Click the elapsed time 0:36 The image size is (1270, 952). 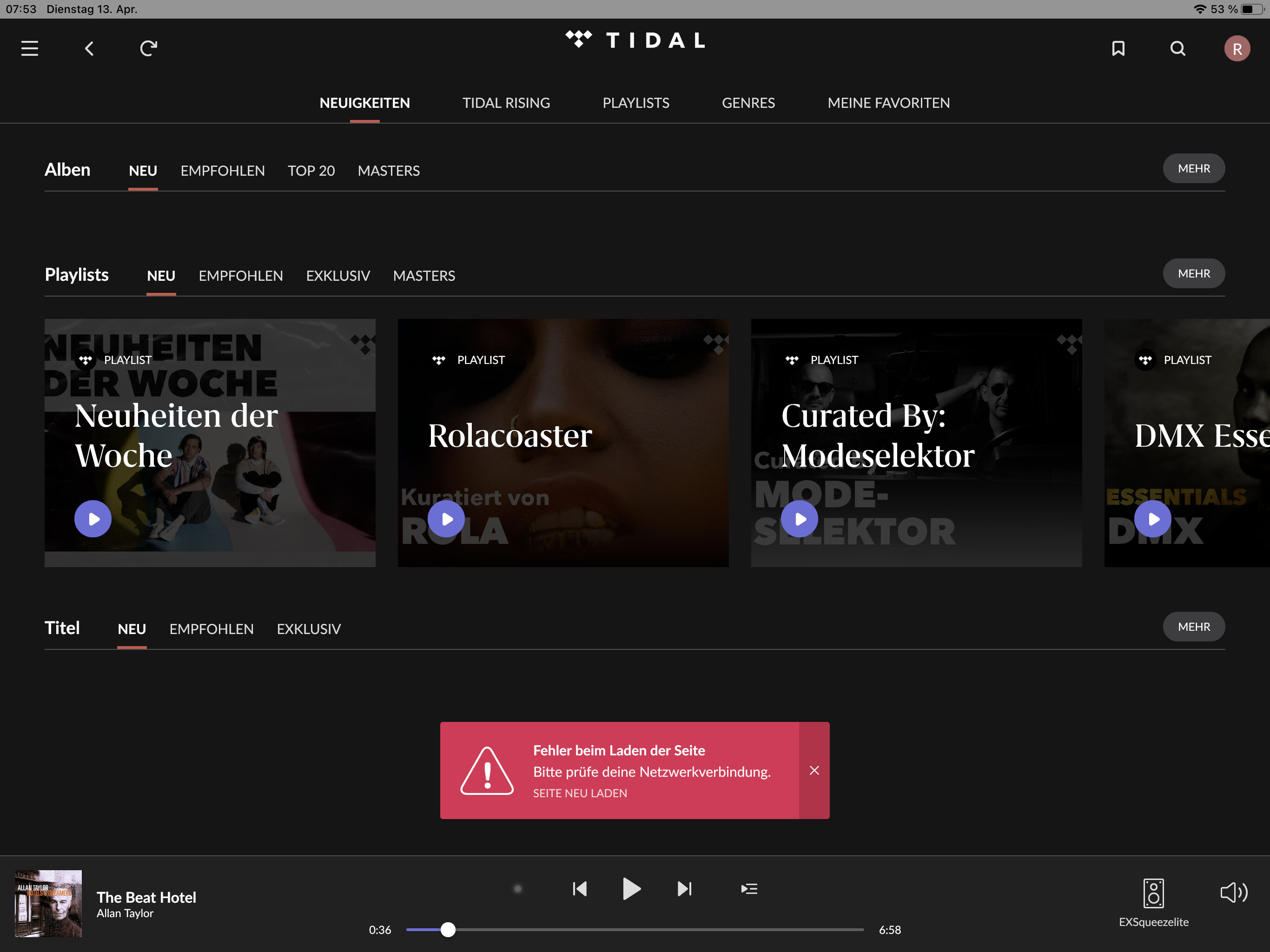[379, 930]
